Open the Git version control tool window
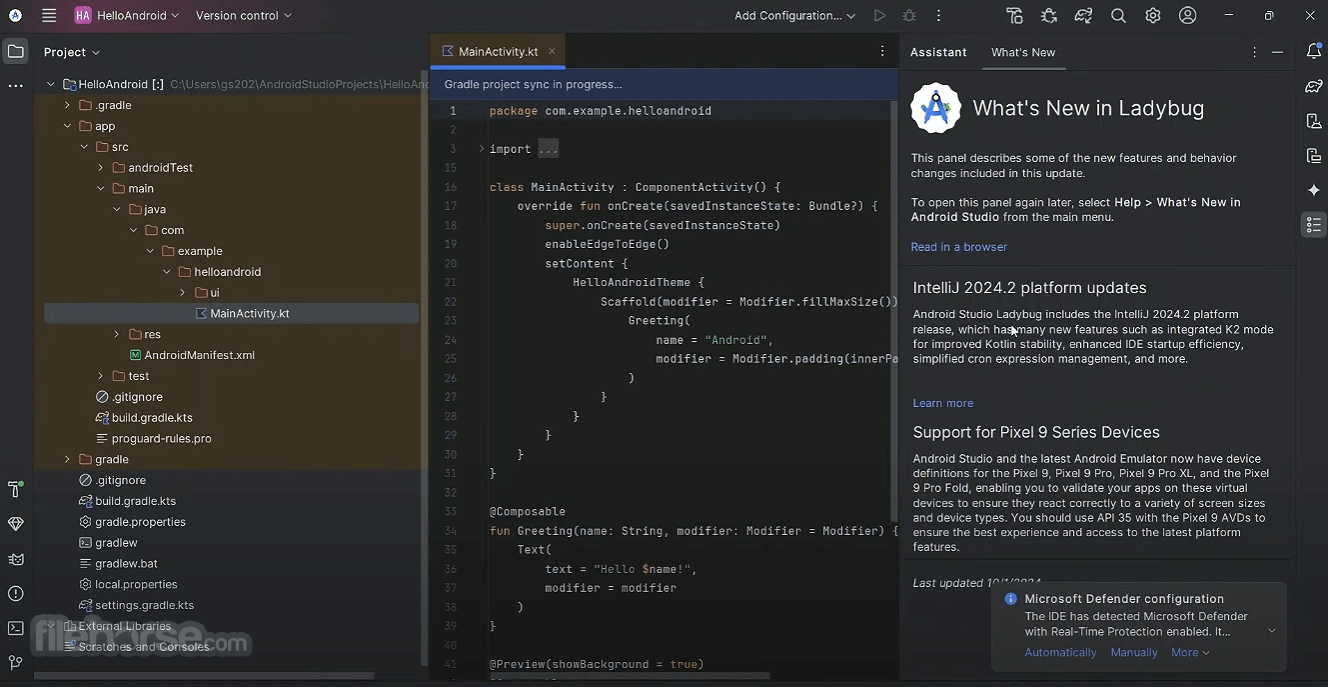The height and width of the screenshot is (687, 1328). pyautogui.click(x=15, y=662)
